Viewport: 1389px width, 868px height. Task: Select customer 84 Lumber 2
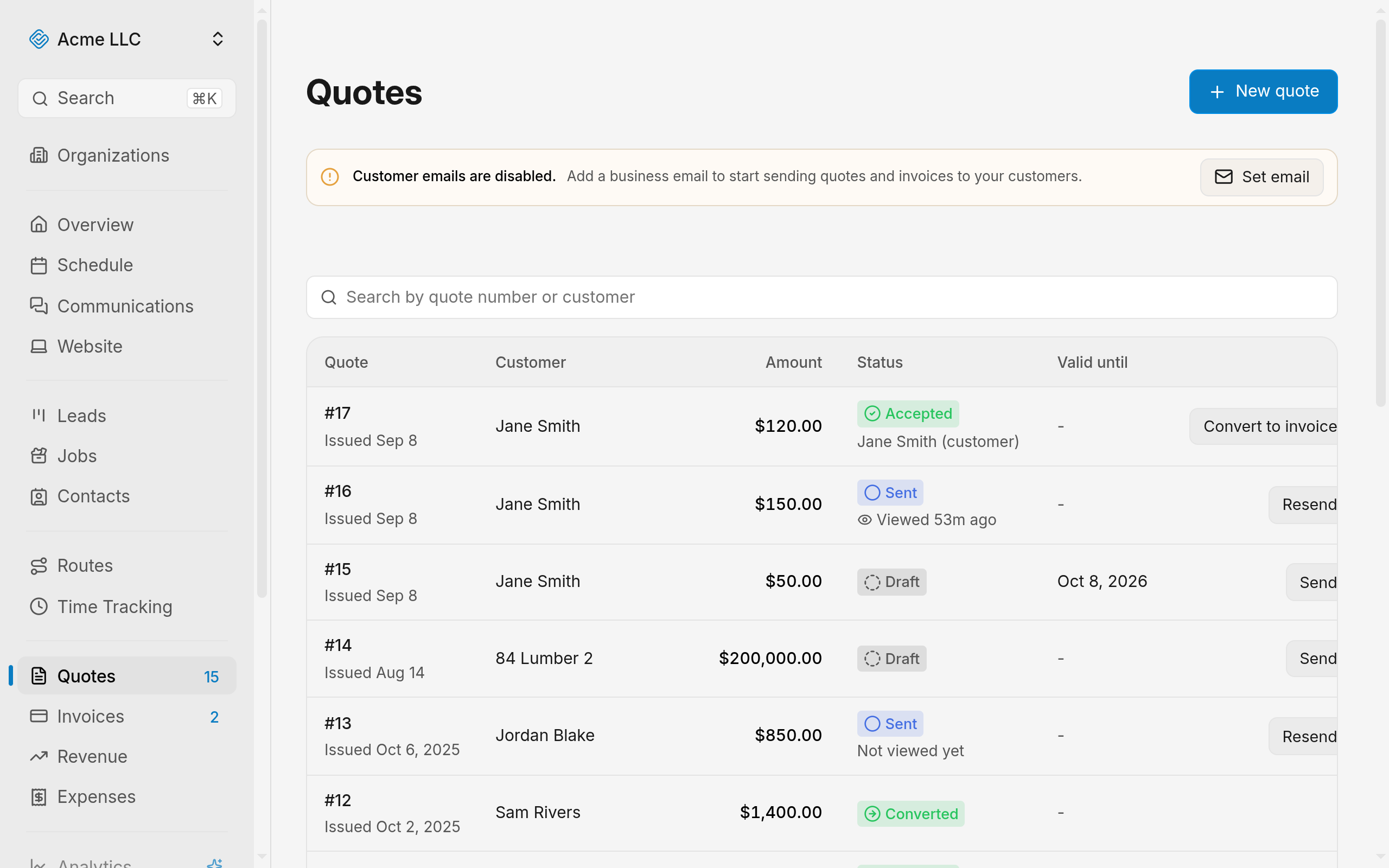coord(544,658)
